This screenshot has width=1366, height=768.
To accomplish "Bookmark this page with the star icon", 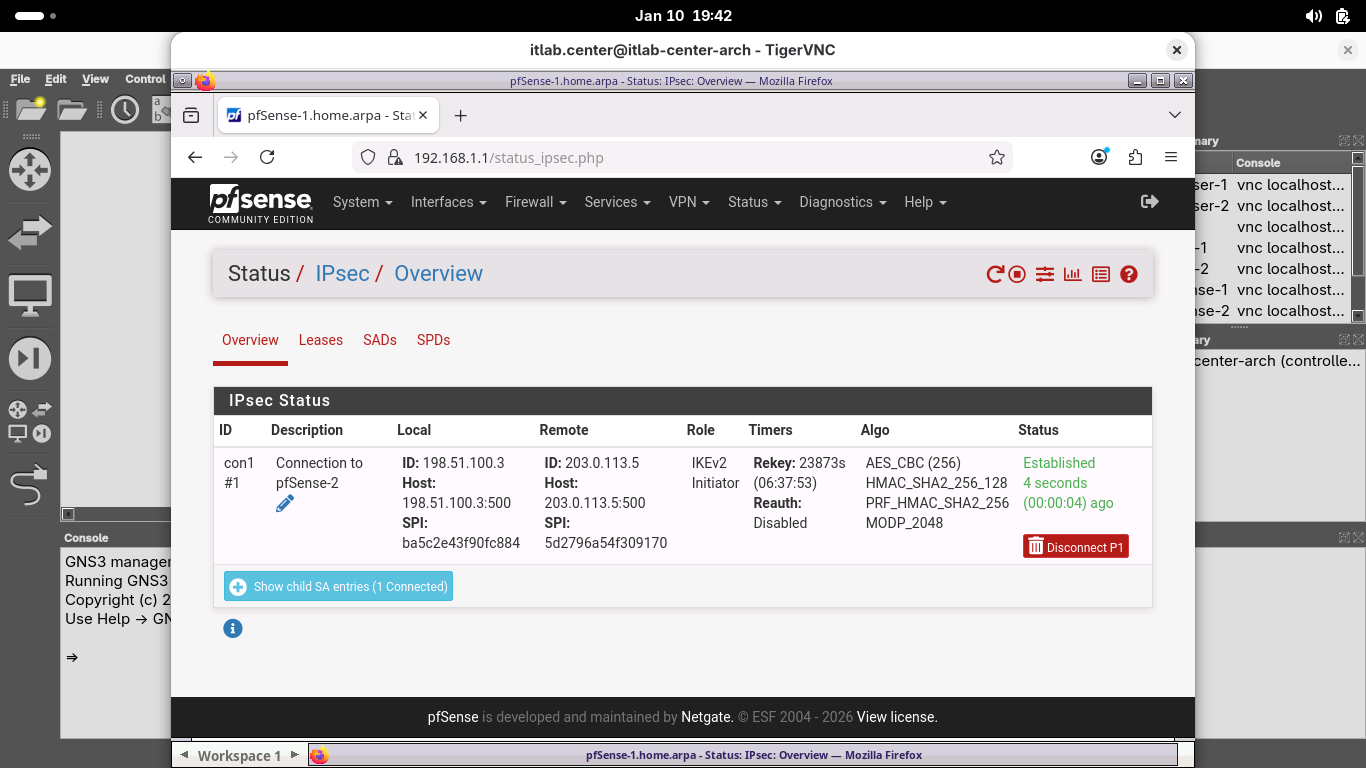I will point(996,158).
